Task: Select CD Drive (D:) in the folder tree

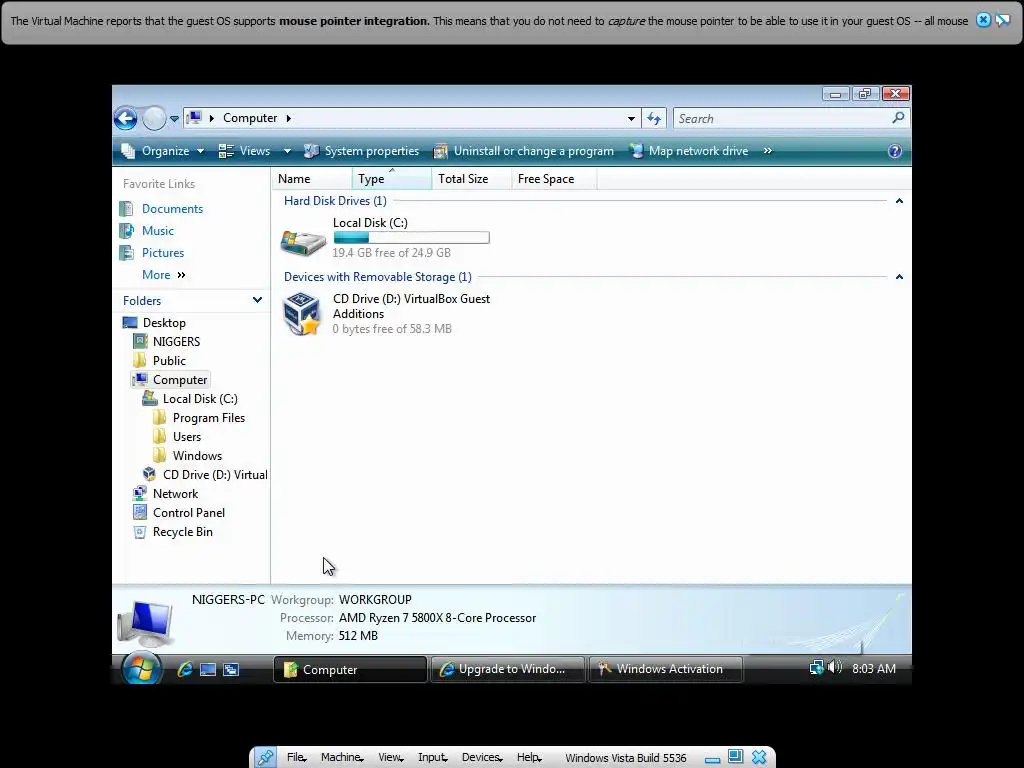Action: [215, 475]
